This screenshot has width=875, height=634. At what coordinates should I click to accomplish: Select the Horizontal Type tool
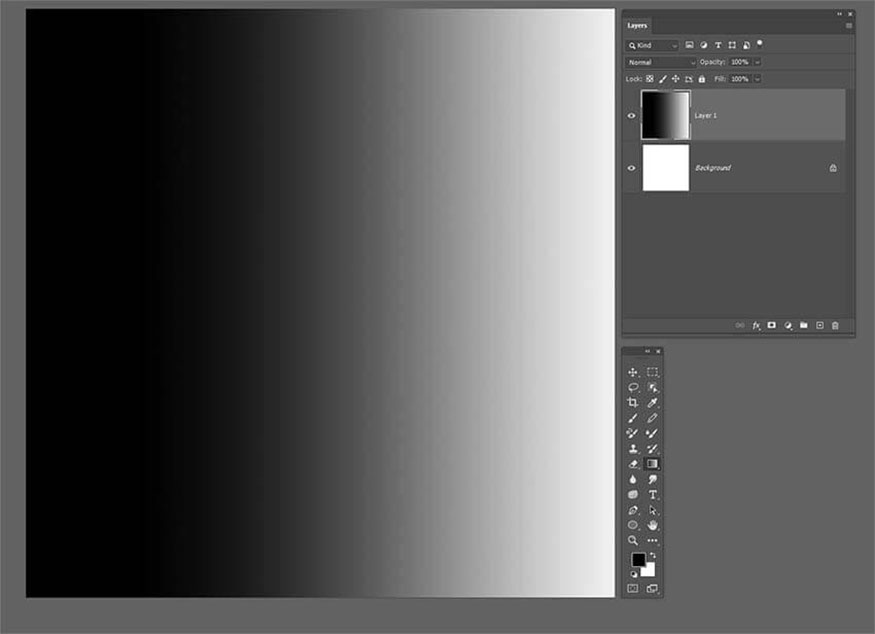tap(652, 494)
